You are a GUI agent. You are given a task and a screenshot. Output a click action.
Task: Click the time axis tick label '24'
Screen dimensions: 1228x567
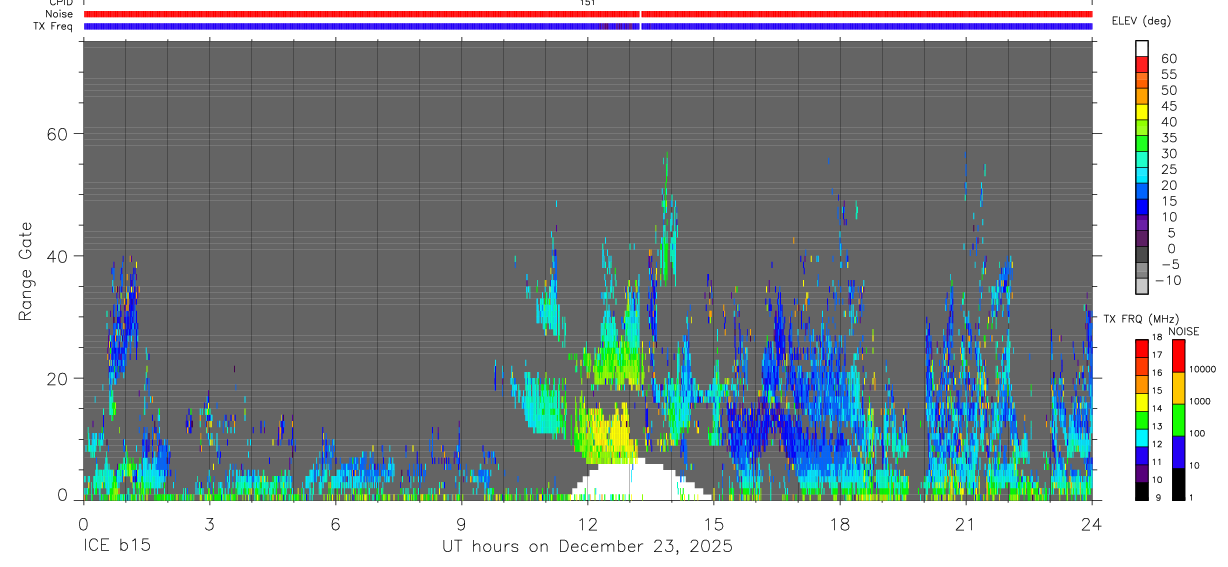[x=1091, y=524]
